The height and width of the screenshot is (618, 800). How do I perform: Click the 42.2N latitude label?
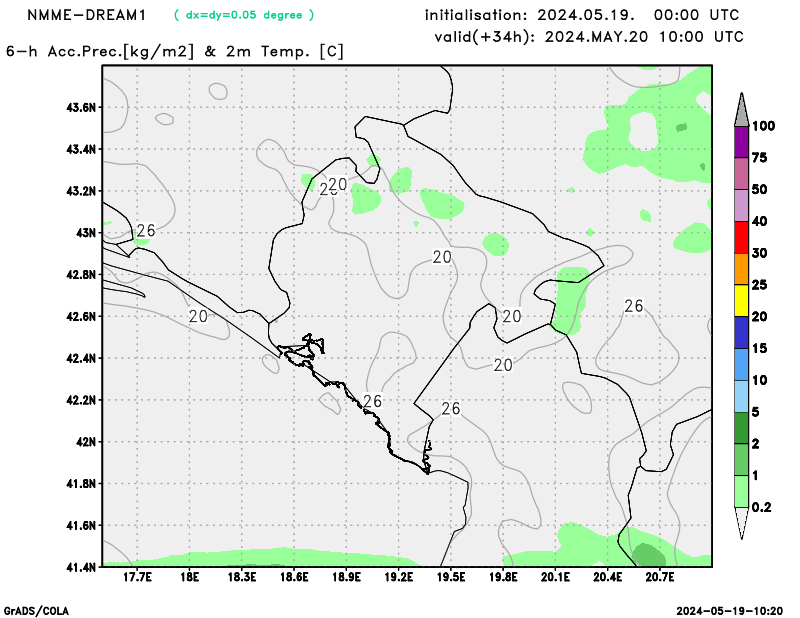[81, 400]
